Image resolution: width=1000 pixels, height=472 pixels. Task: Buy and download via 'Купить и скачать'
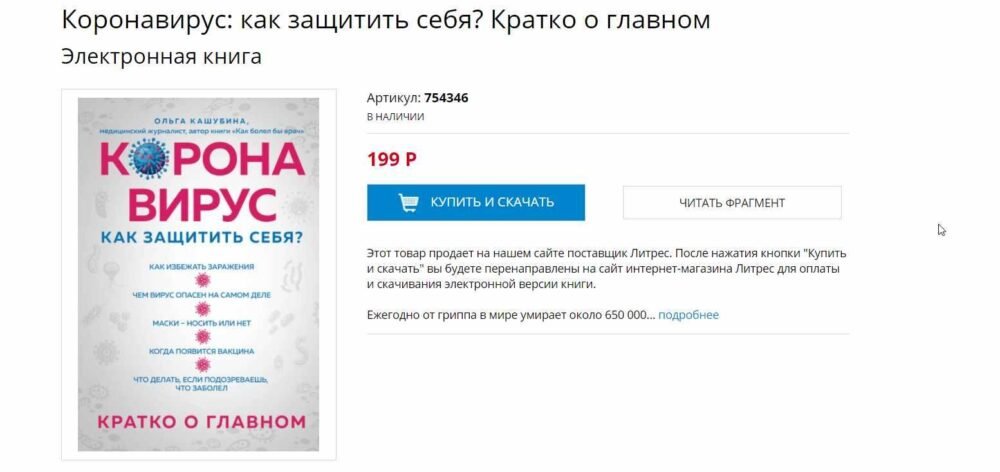pos(476,203)
